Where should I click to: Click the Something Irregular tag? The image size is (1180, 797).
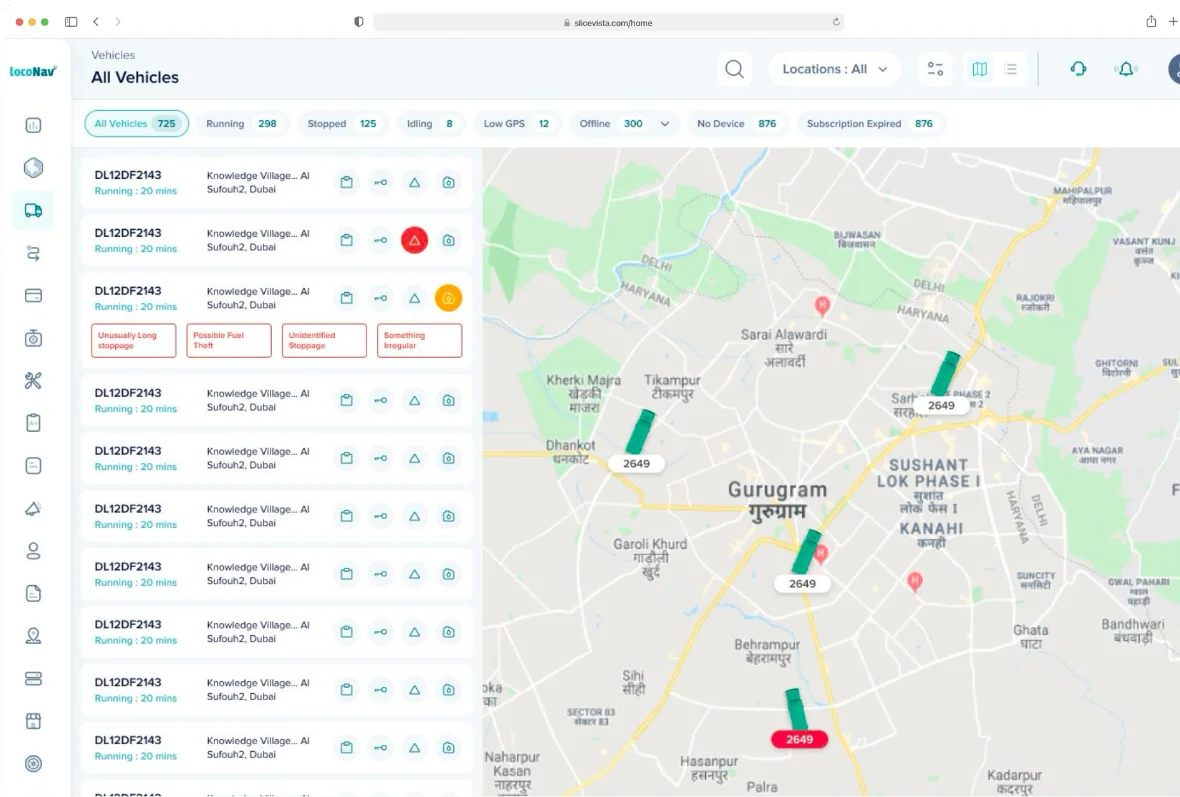pos(419,341)
